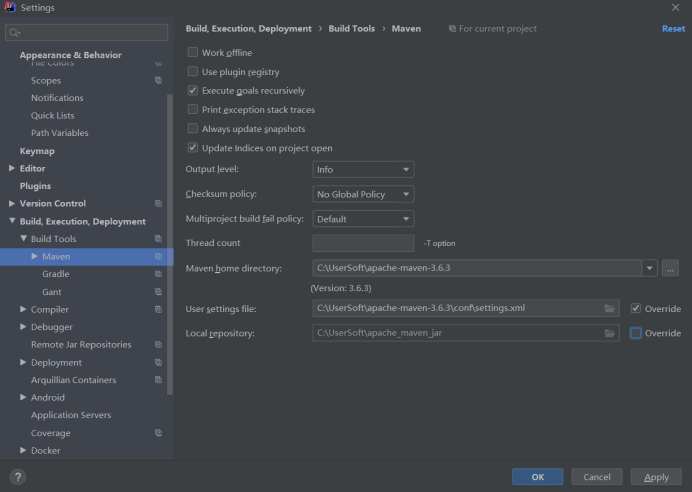
Task: Uncheck Update Indices on project open
Action: click(193, 147)
